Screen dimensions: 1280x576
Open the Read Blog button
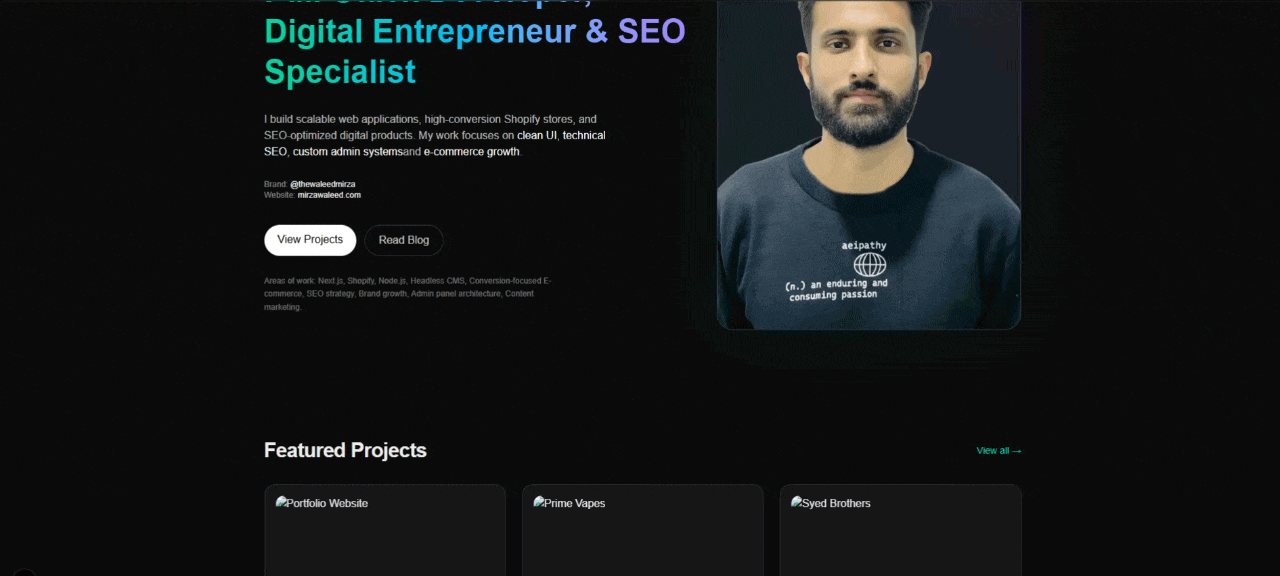[404, 240]
